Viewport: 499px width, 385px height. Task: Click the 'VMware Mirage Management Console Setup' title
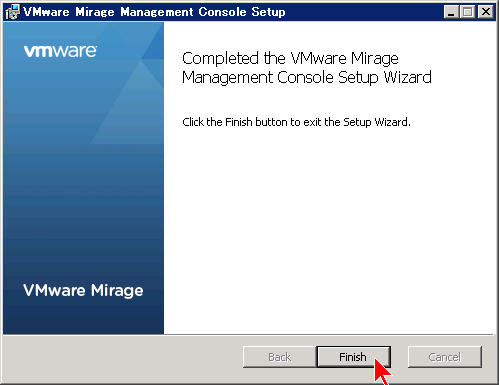tap(154, 12)
